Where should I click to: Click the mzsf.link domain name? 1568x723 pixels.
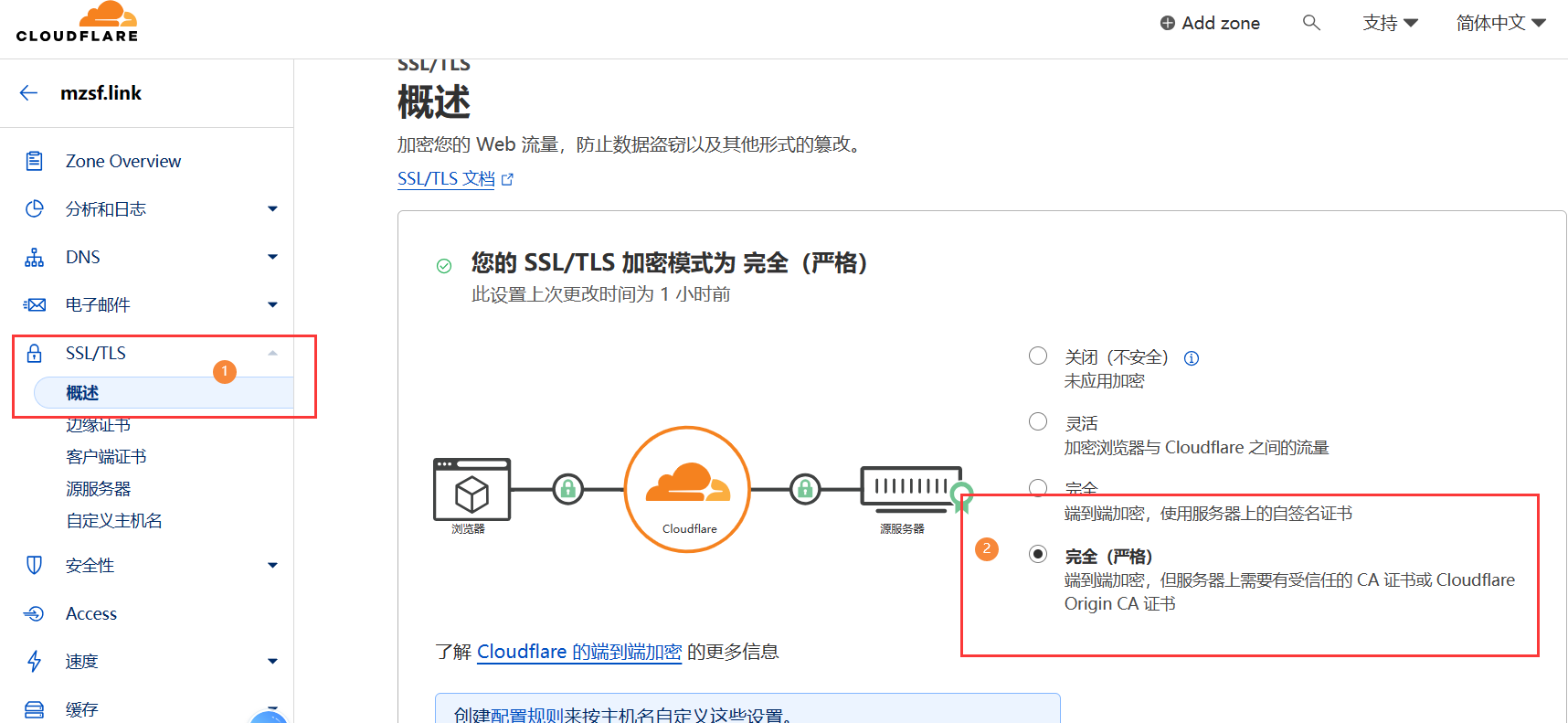pos(101,93)
